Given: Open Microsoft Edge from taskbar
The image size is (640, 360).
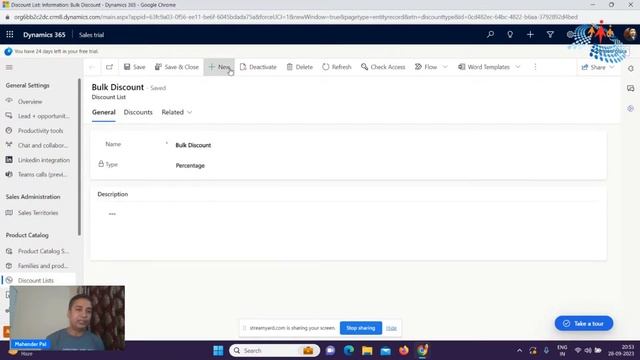Looking at the screenshot, I should [349, 351].
